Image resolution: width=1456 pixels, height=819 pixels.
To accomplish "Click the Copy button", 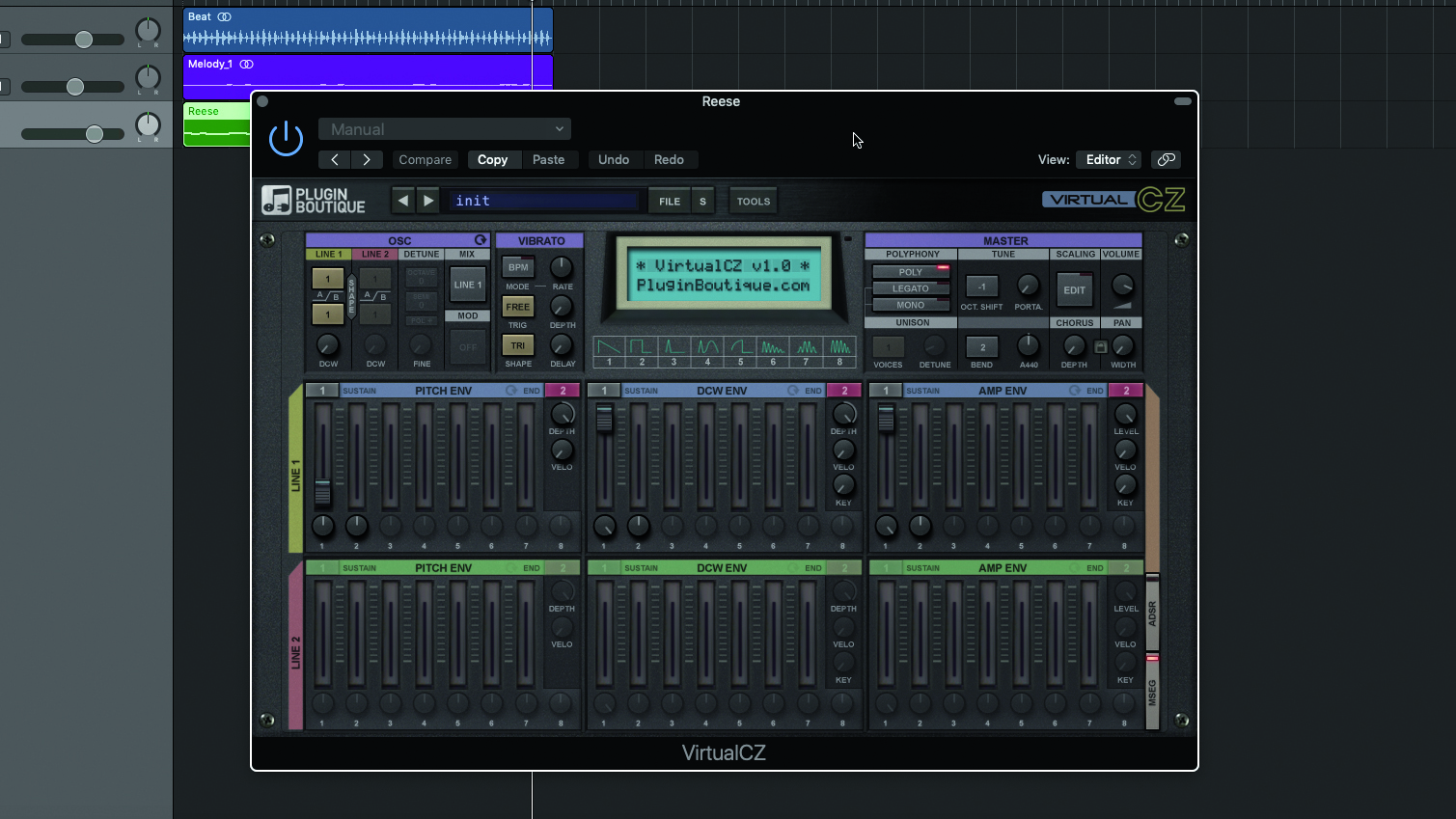I will tap(492, 159).
